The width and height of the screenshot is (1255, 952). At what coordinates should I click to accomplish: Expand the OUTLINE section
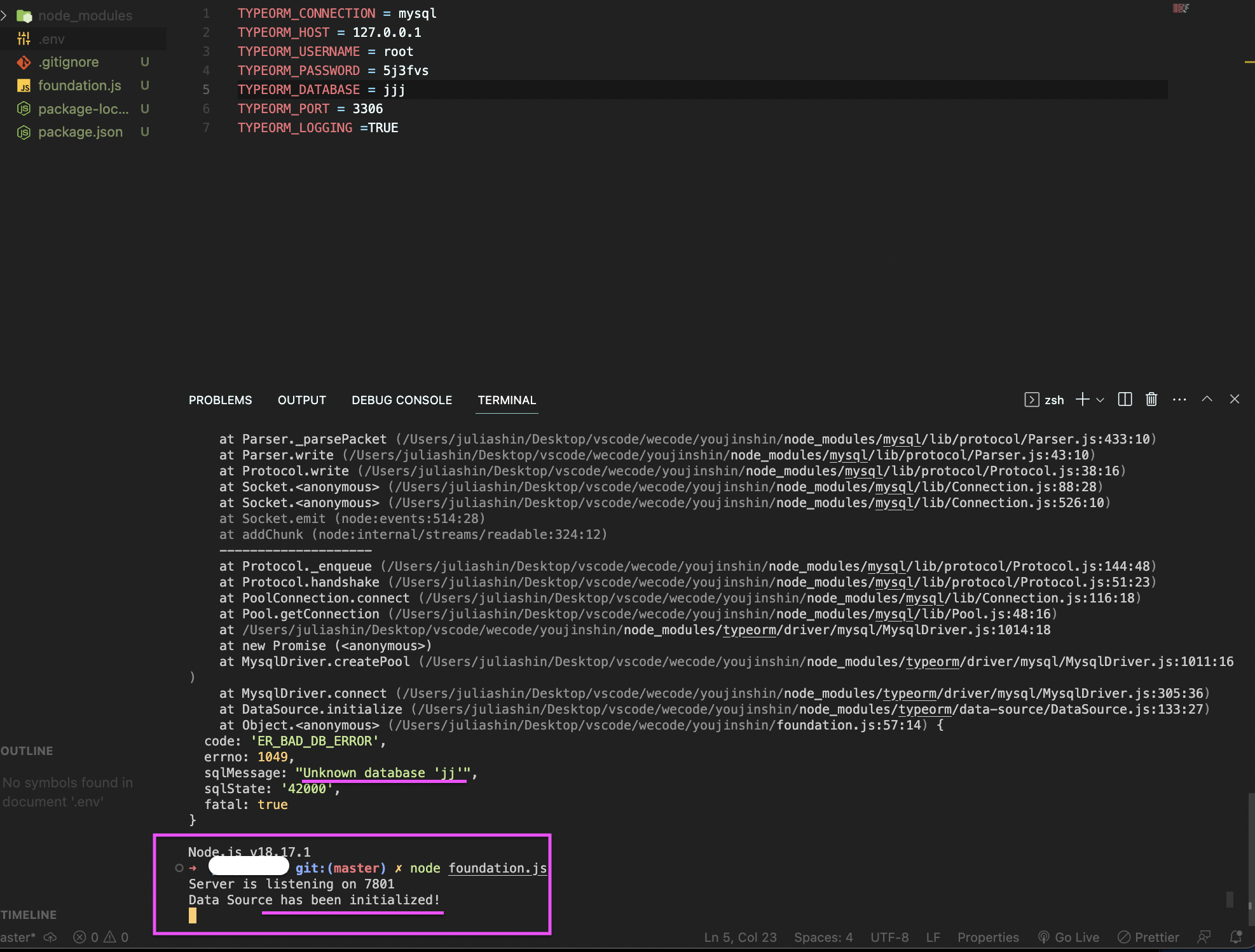click(x=27, y=751)
